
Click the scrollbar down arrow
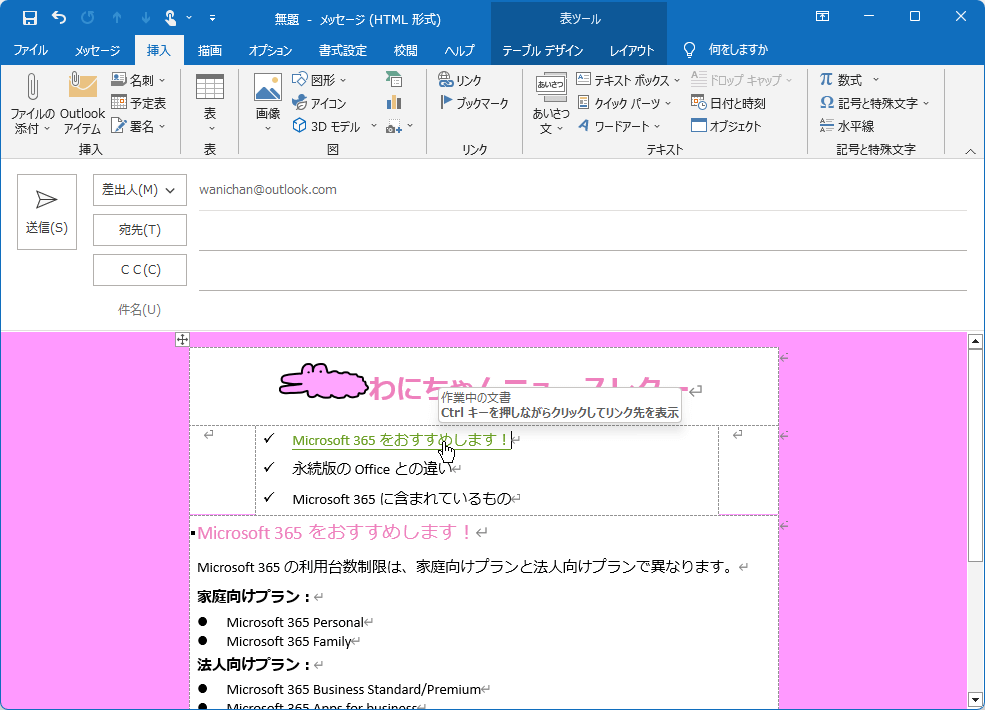tap(975, 699)
